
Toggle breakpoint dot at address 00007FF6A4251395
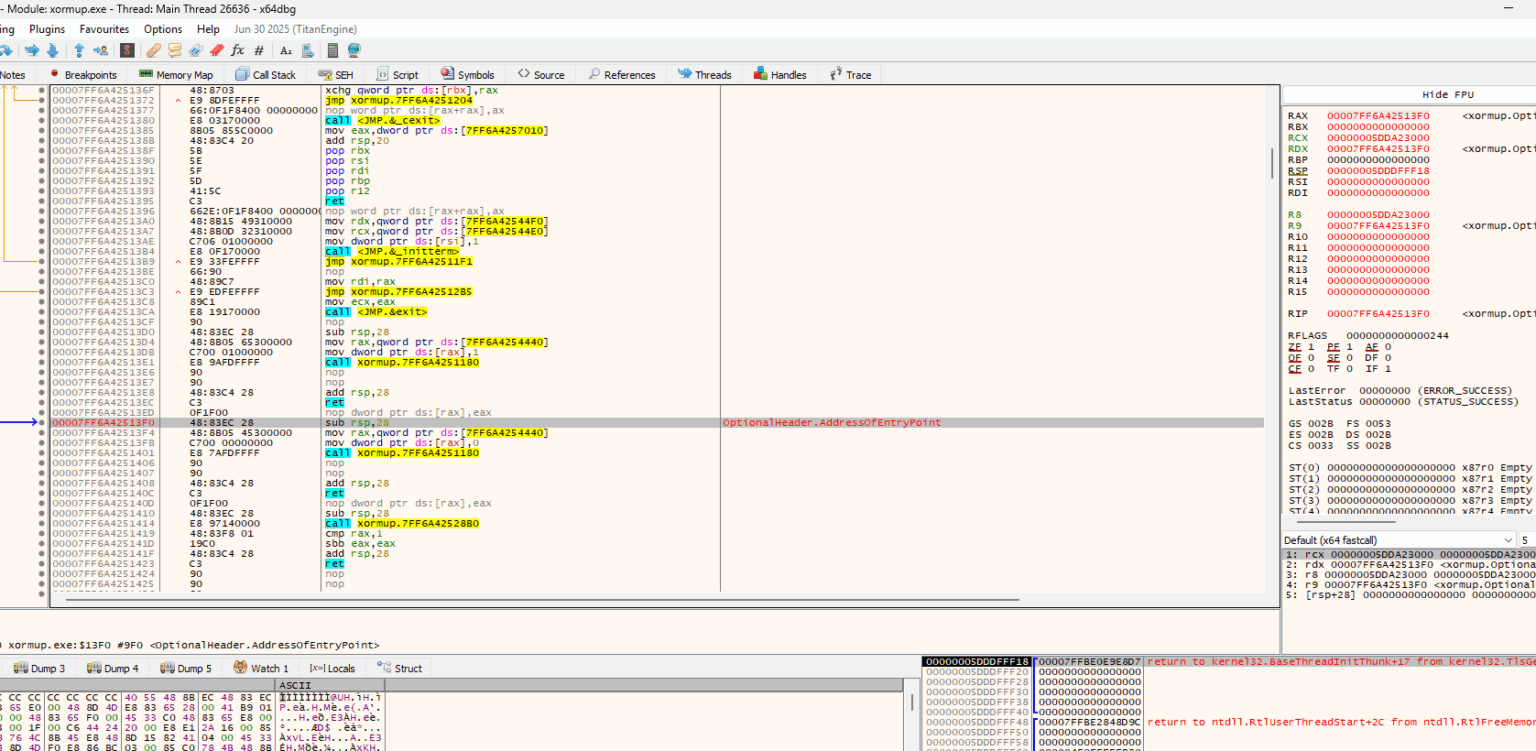[42, 201]
